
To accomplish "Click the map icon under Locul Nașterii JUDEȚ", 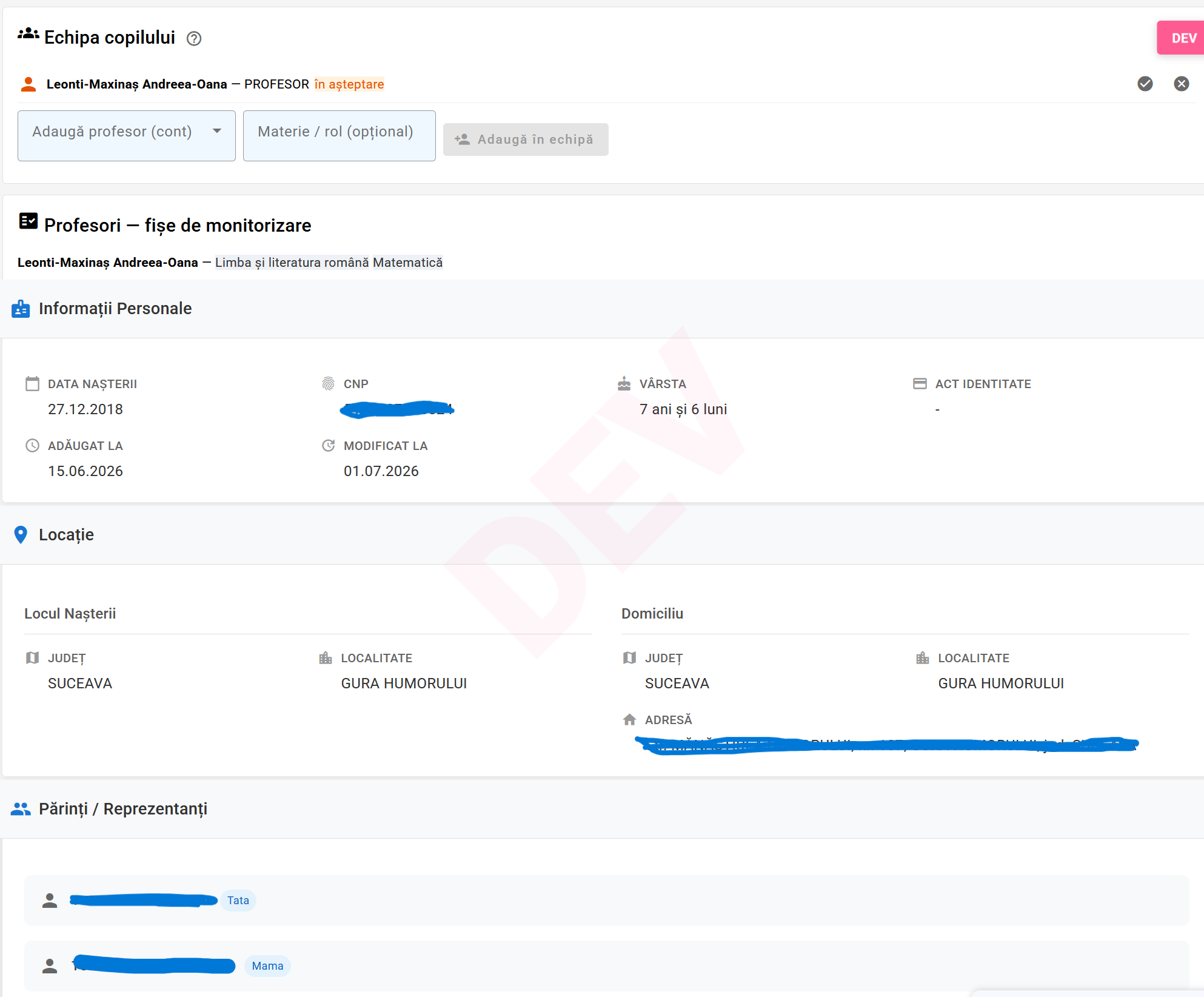I will [32, 658].
